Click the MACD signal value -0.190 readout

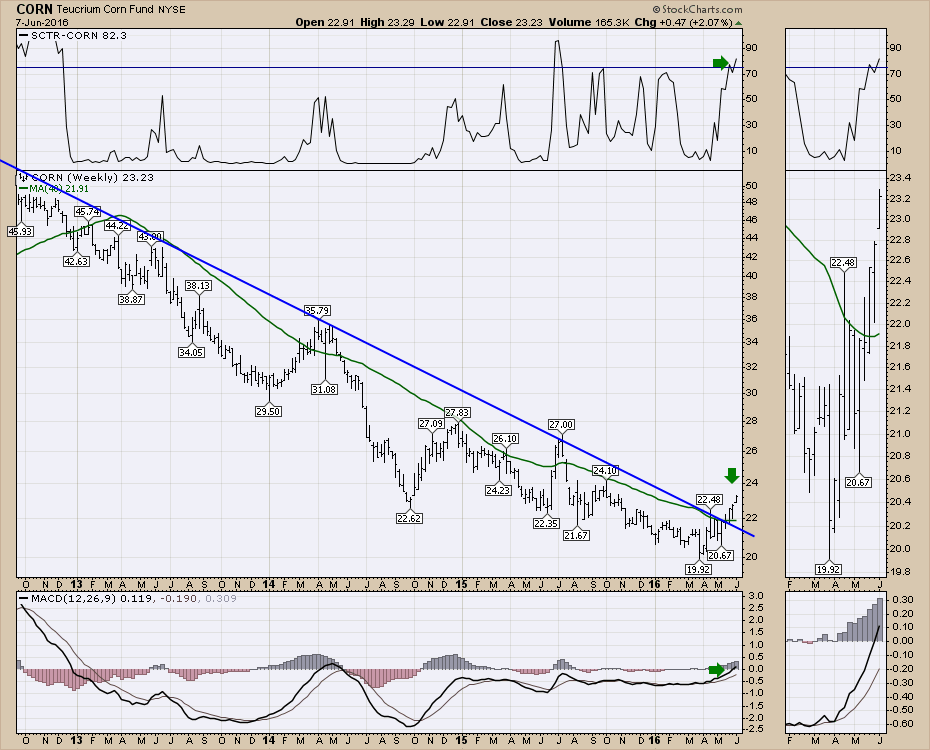179,599
